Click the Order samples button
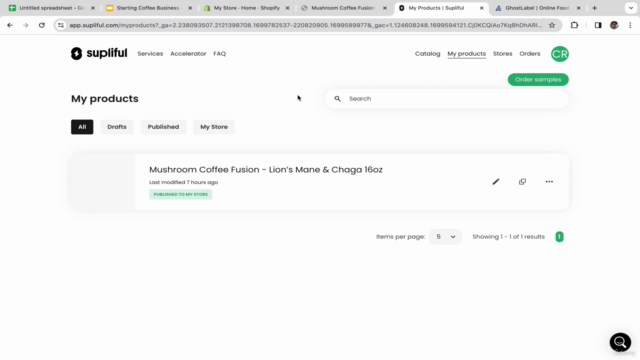Image resolution: width=640 pixels, height=360 pixels. point(538,80)
